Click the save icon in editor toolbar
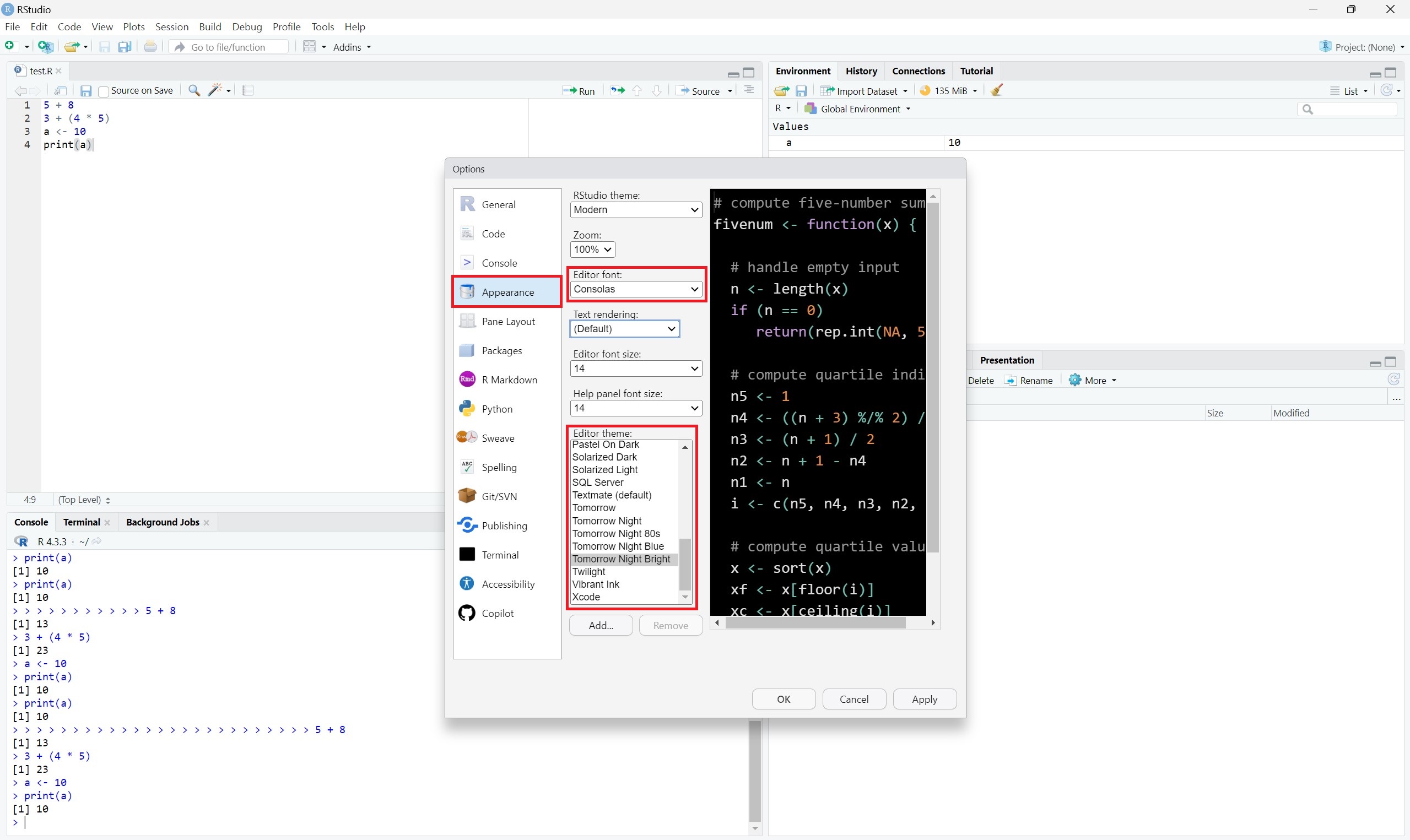 pyautogui.click(x=85, y=90)
